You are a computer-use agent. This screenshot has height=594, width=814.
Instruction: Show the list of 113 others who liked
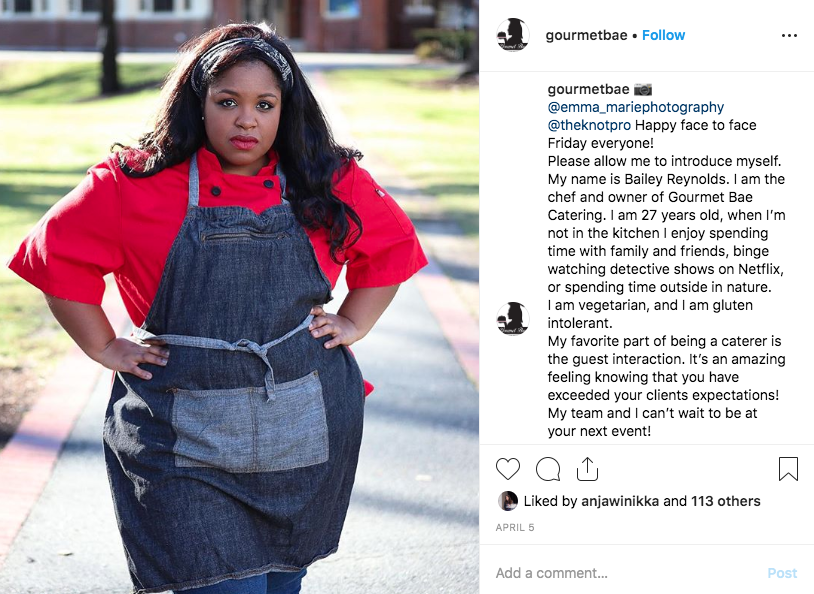pos(725,501)
